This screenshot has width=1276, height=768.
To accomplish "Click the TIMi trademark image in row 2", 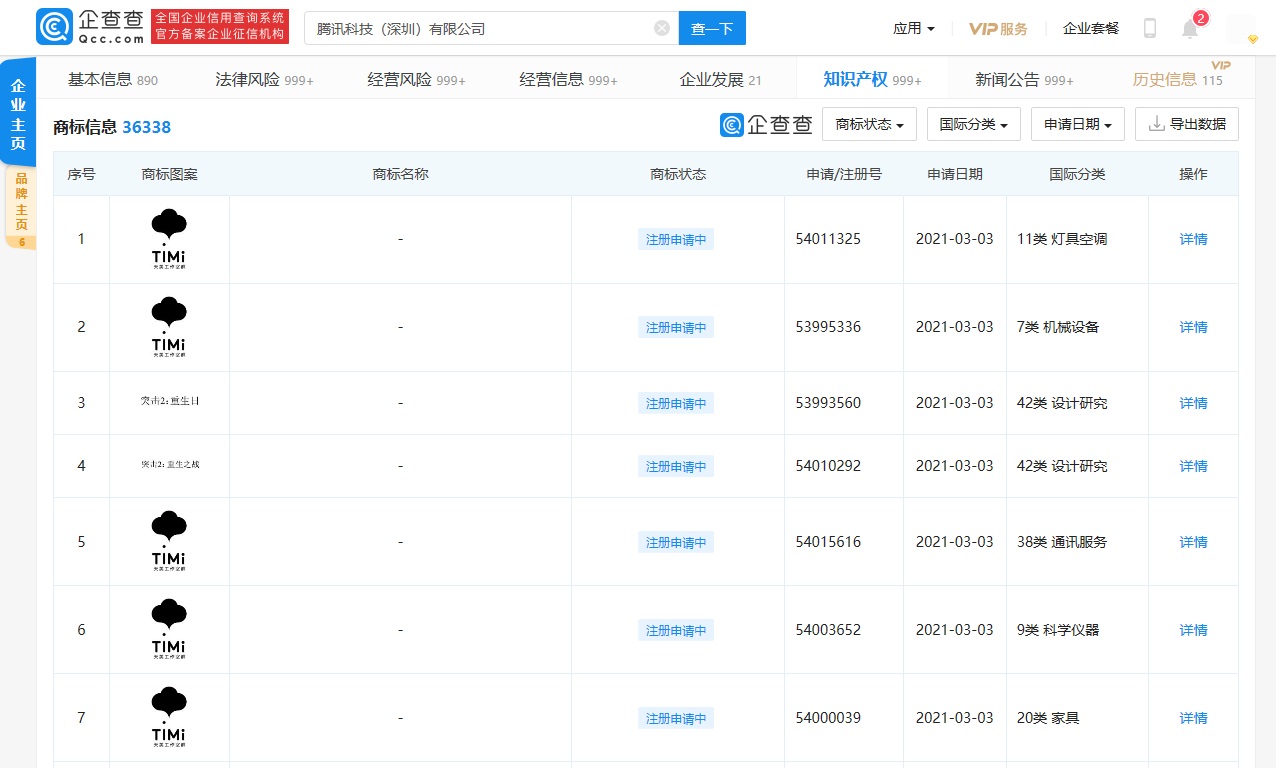I will click(x=169, y=327).
